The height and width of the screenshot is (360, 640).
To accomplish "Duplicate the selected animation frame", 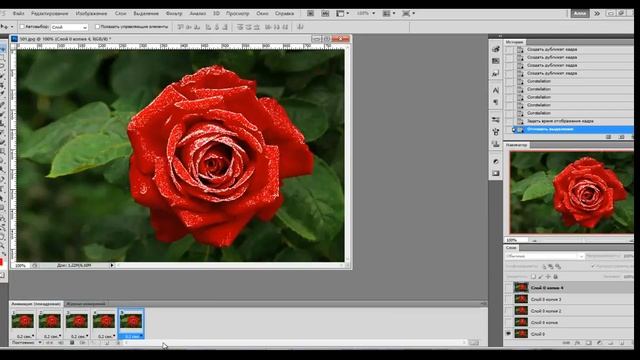I will point(107,343).
